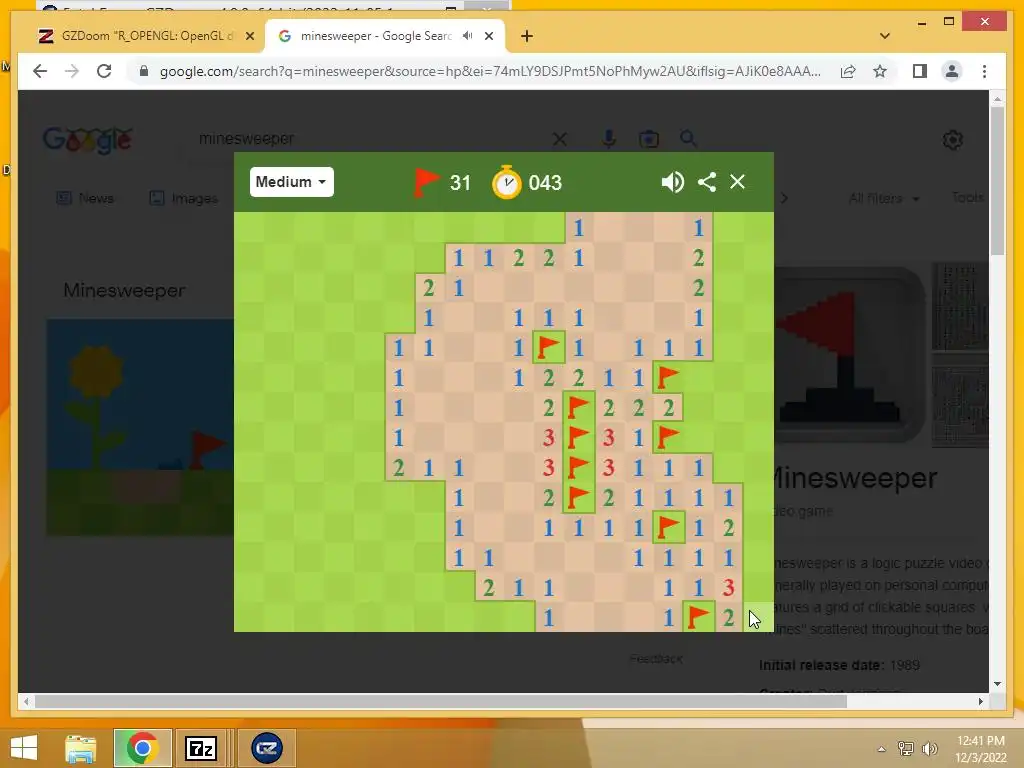The height and width of the screenshot is (768, 1024).
Task: Reload the page
Action: (104, 71)
